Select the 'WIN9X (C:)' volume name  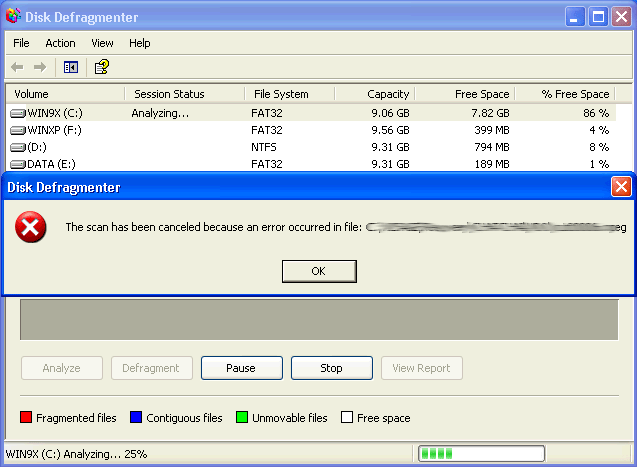click(x=55, y=113)
